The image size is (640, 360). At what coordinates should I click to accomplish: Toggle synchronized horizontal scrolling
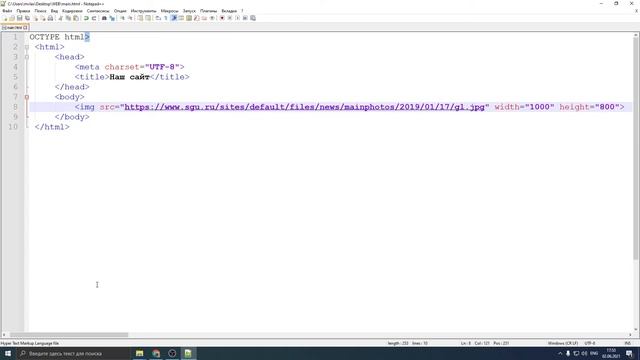(148, 18)
